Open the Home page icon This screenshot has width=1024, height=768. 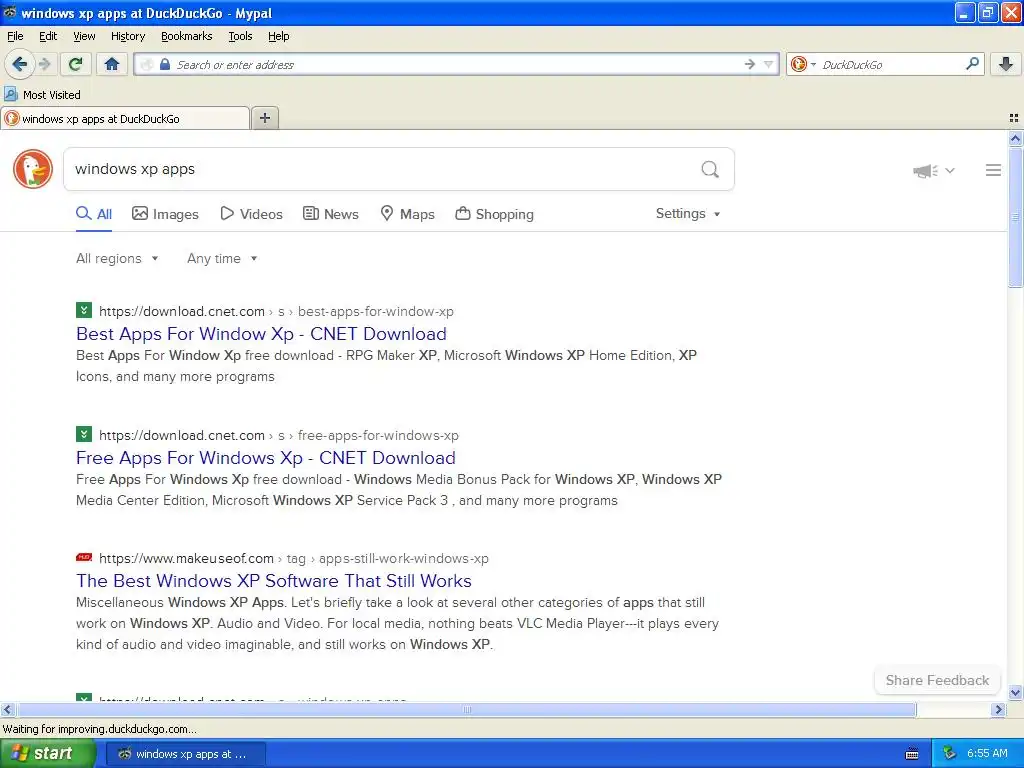coord(112,64)
